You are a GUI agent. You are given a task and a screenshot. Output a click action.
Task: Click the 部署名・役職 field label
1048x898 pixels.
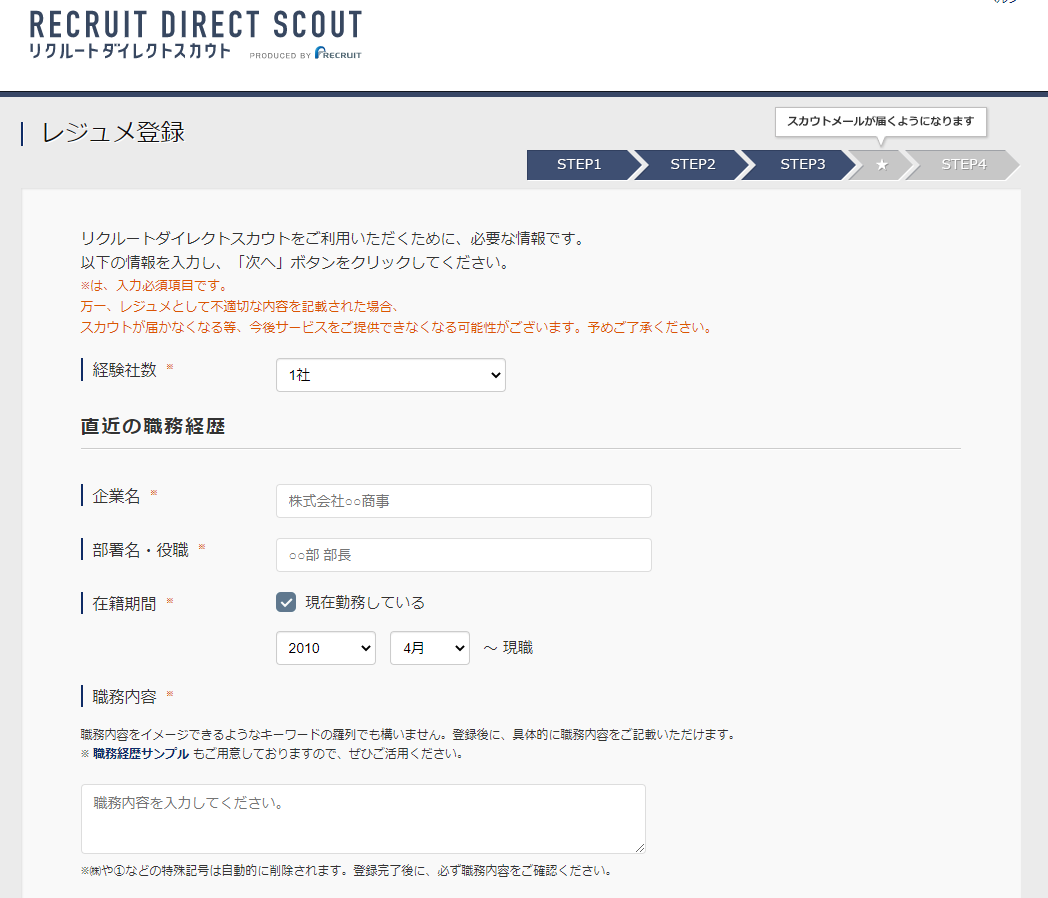140,551
